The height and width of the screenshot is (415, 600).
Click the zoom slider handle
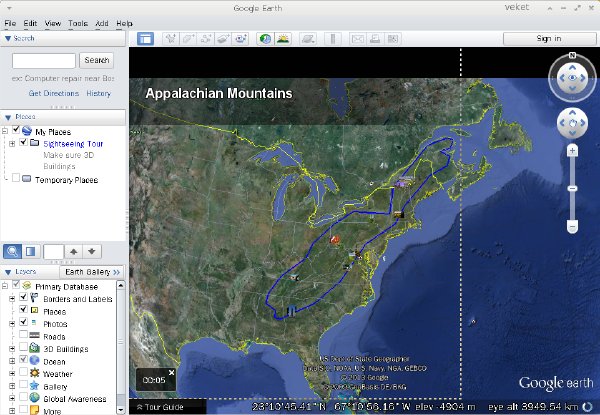click(x=572, y=189)
